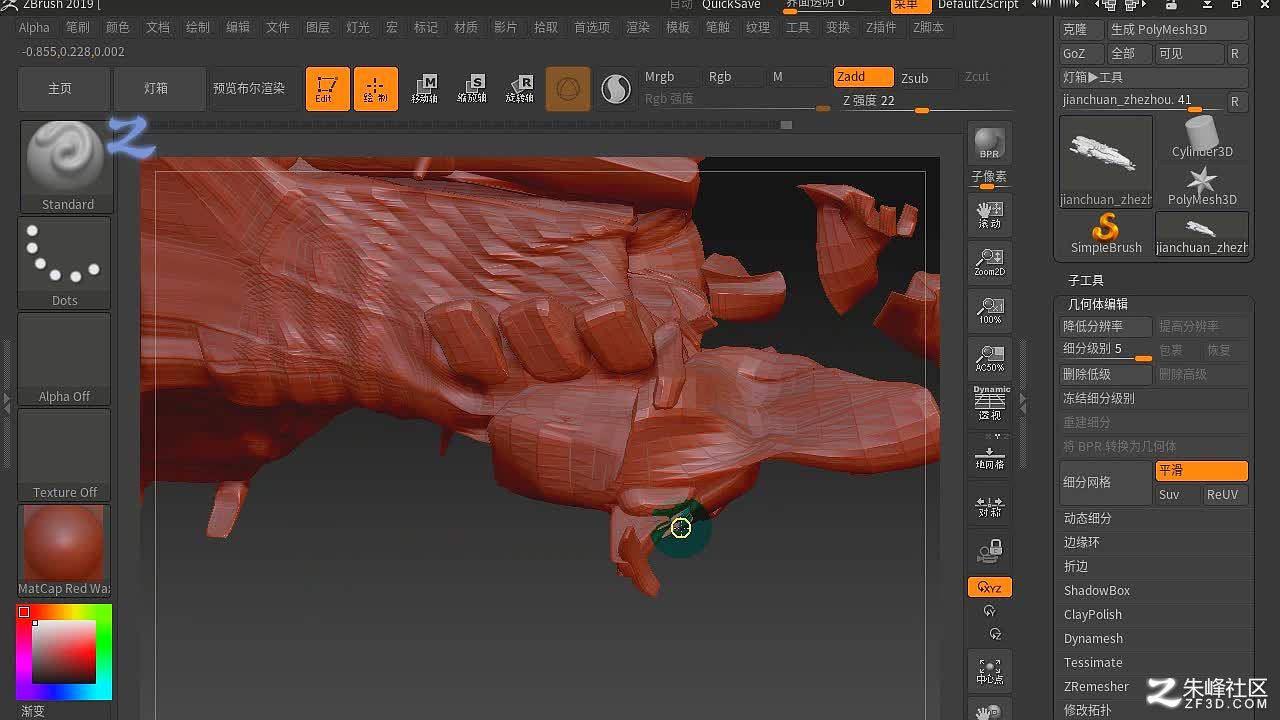Open the 灯箱 lightbox button
The width and height of the screenshot is (1280, 720).
point(160,89)
